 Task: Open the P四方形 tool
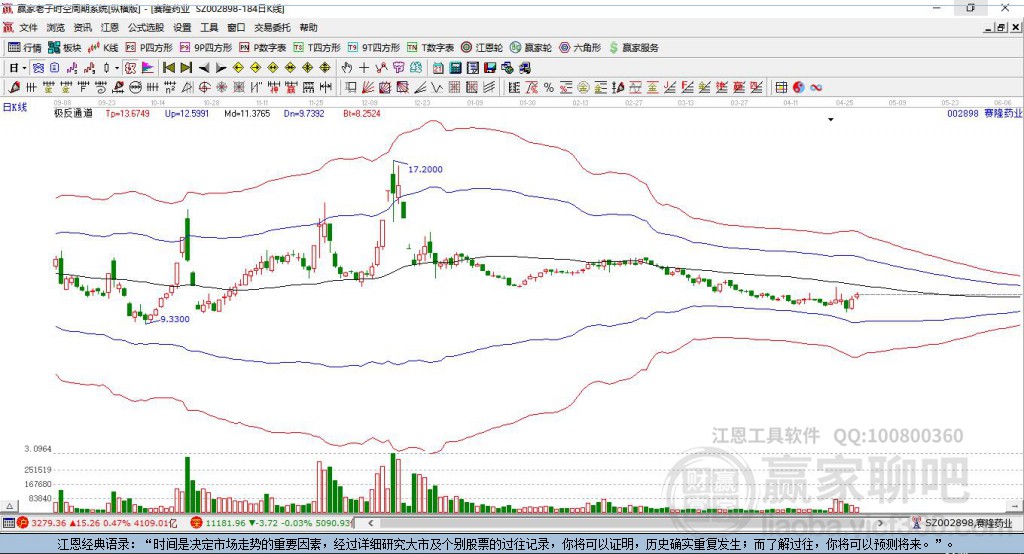coord(149,48)
